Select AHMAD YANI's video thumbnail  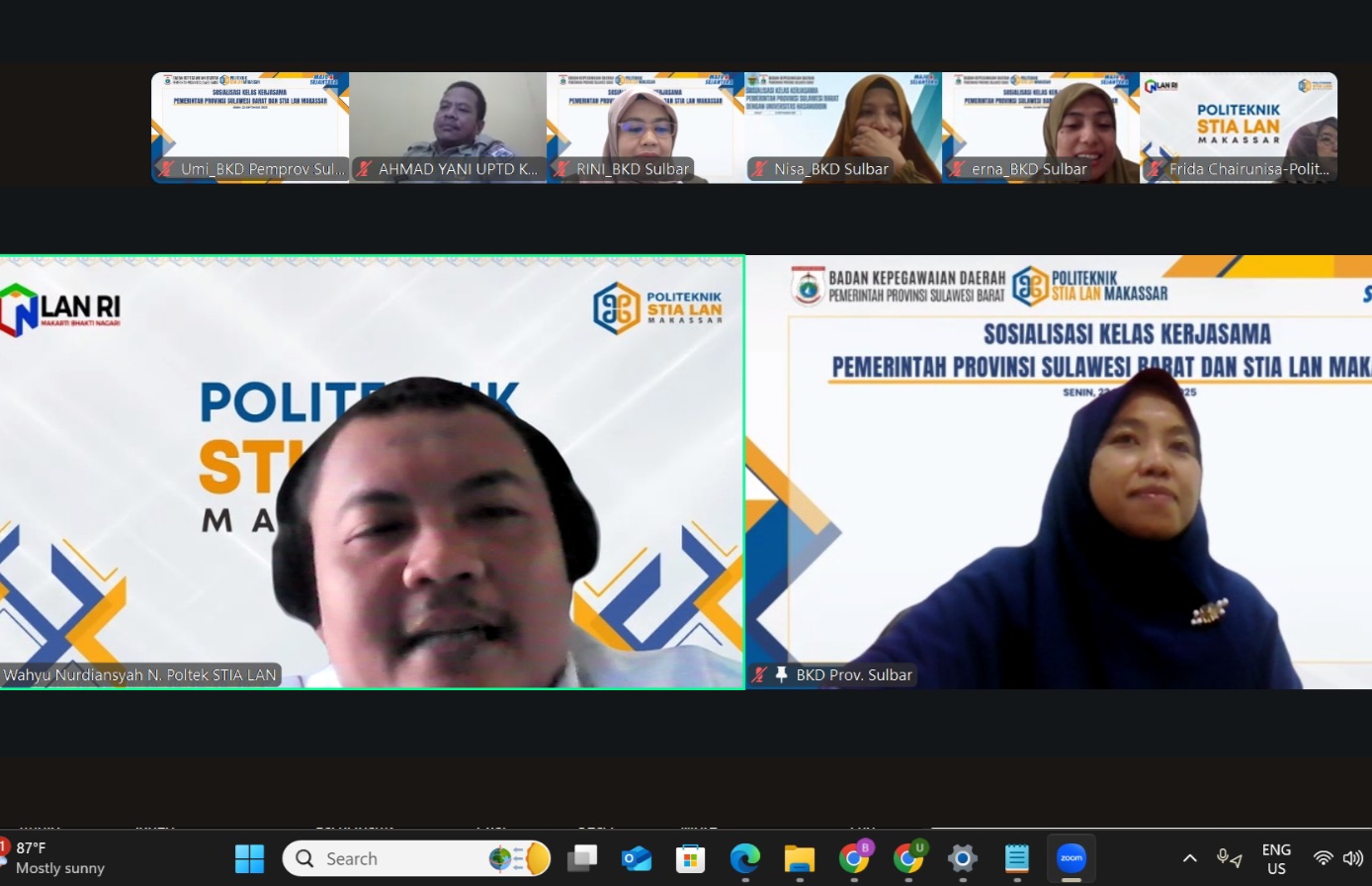coord(448,127)
